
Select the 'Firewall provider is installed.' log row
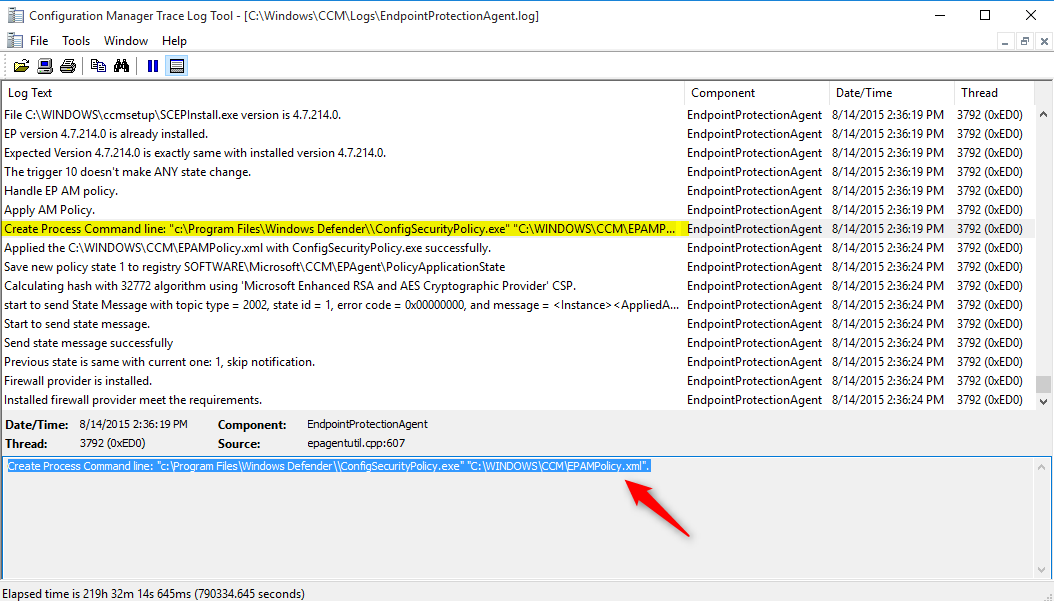click(x=78, y=381)
